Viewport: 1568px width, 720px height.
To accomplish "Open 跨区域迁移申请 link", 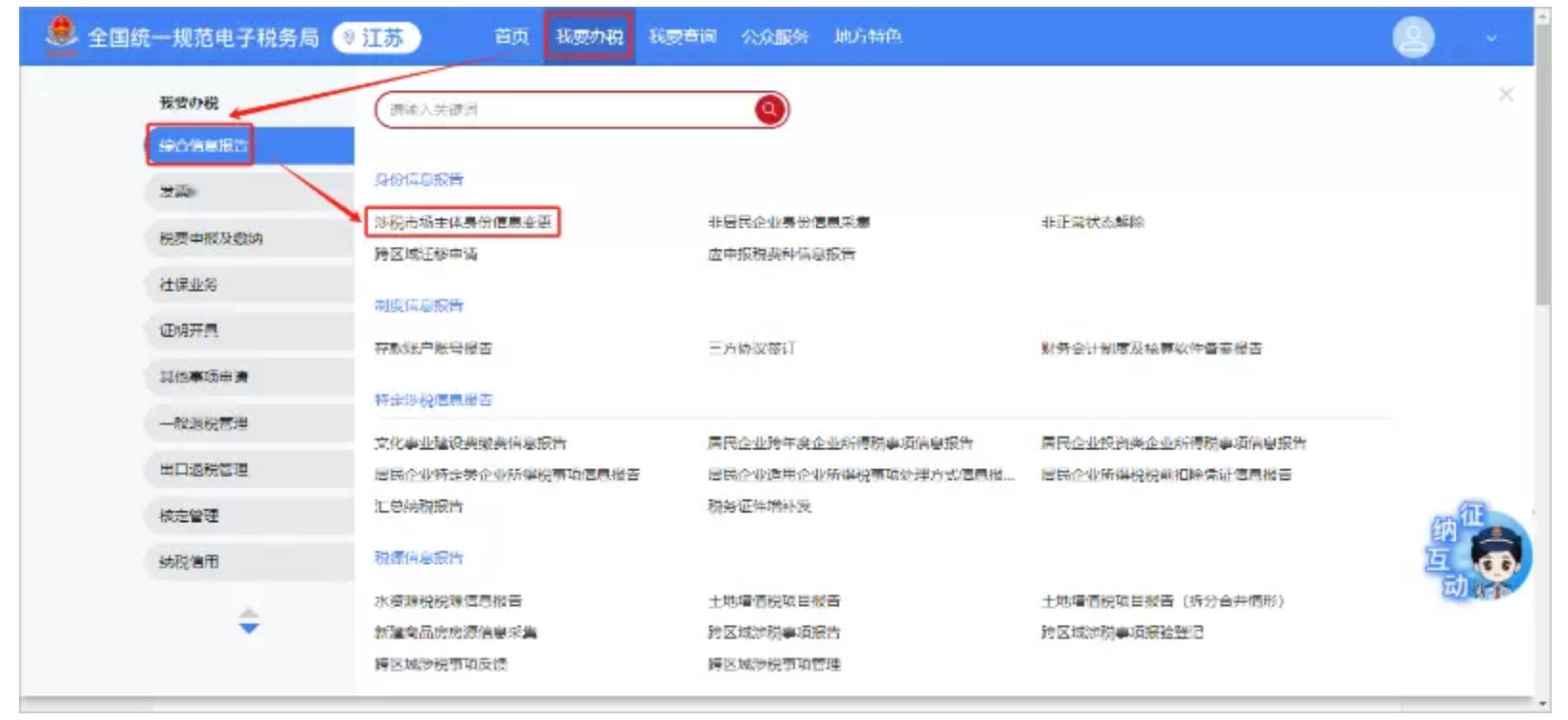I will pyautogui.click(x=425, y=254).
